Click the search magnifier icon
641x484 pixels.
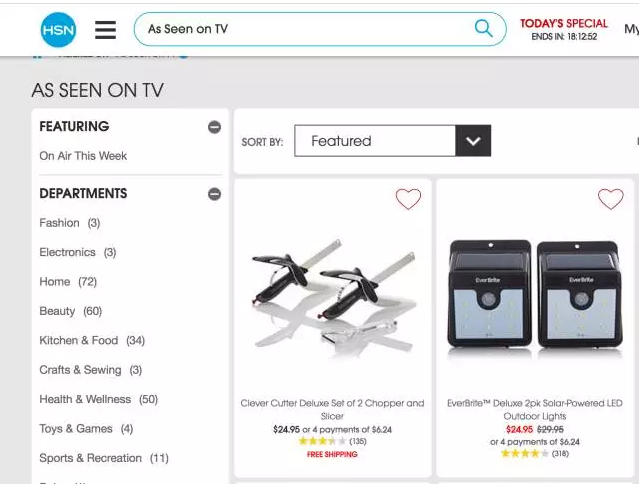[483, 29]
